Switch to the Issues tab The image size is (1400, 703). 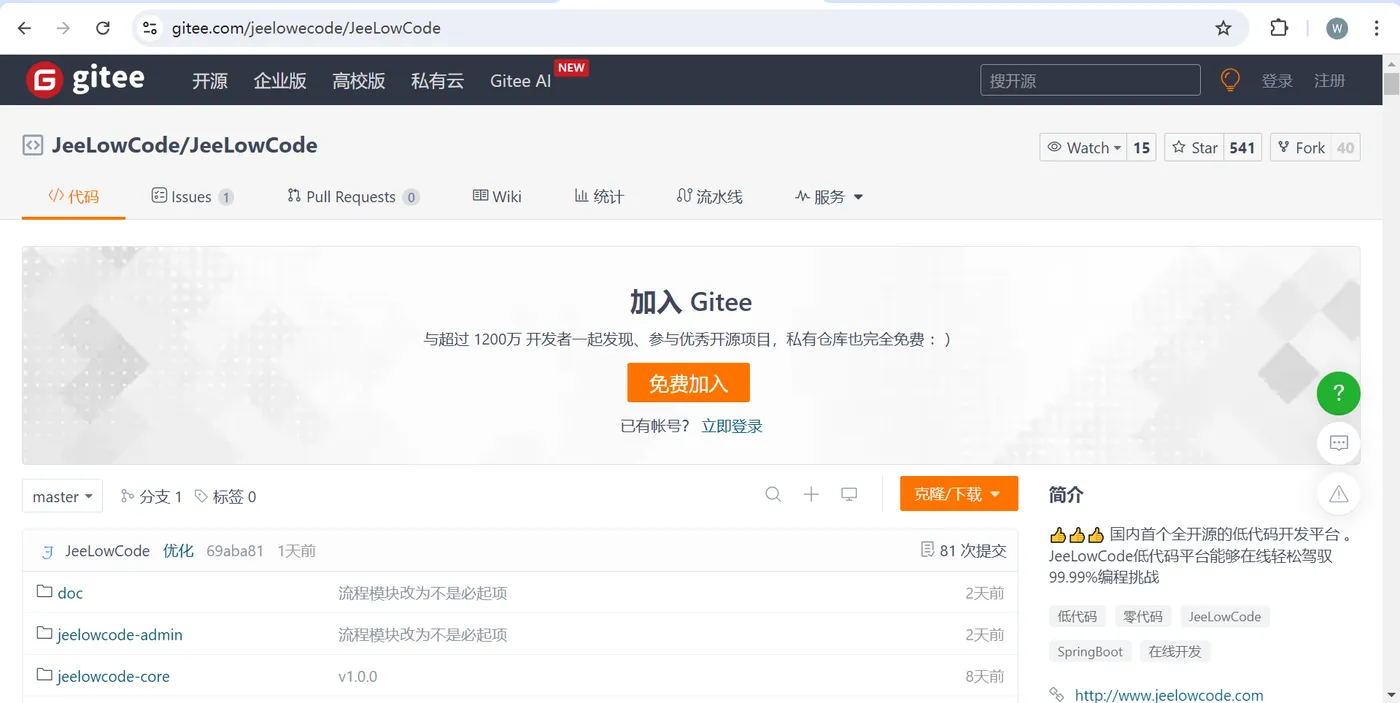(192, 197)
